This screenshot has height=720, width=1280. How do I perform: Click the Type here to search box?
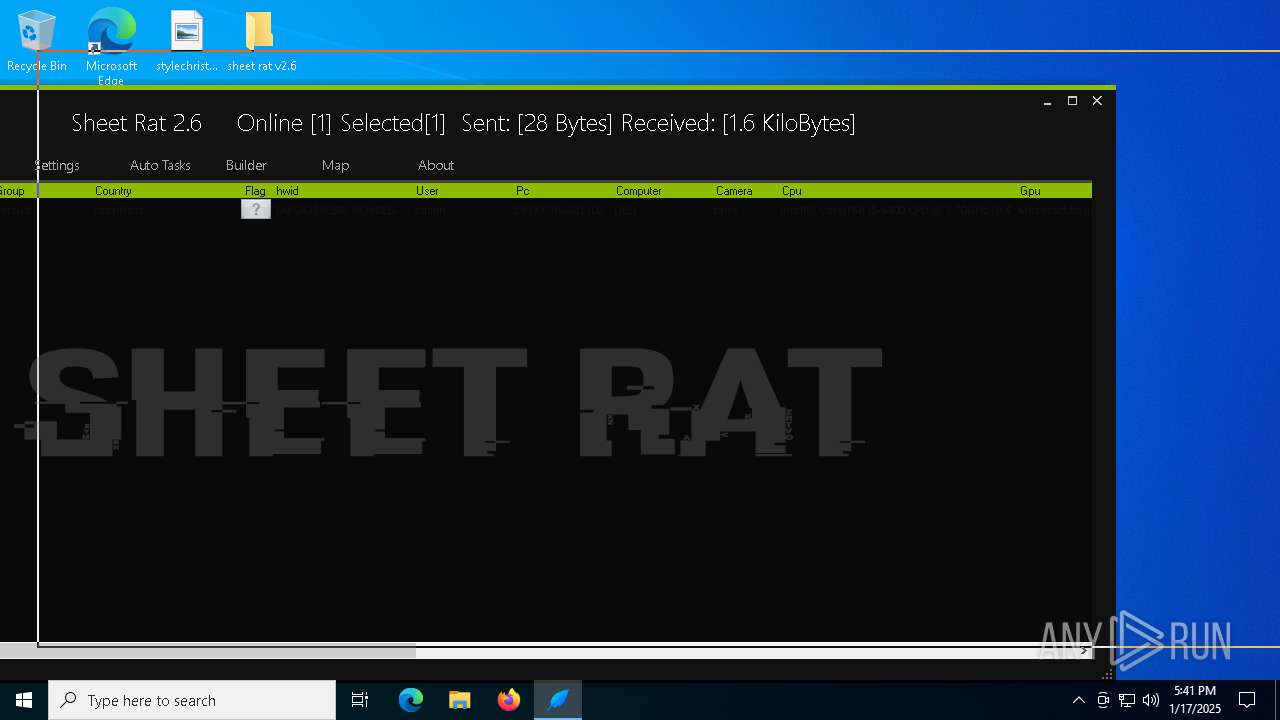tap(192, 700)
